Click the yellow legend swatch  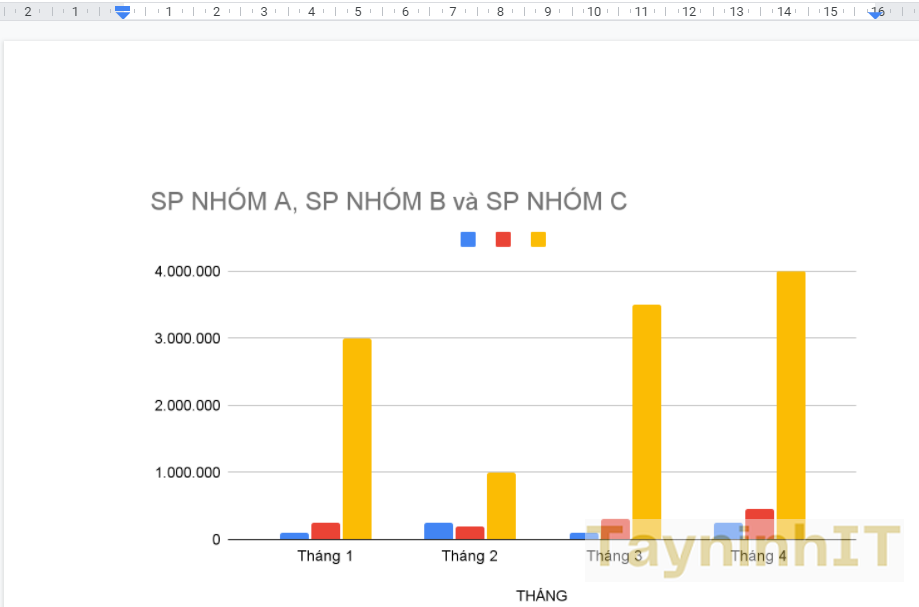click(x=538, y=239)
